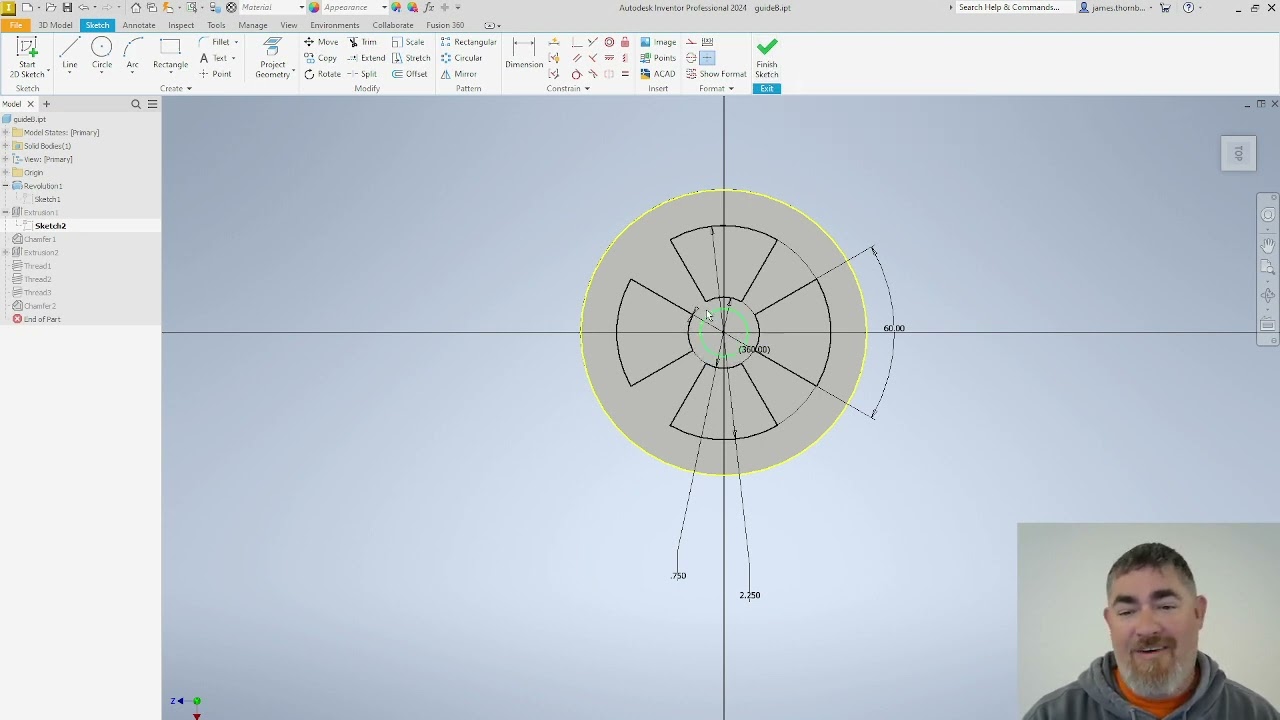Open the Tools tab
The image size is (1280, 720).
[x=216, y=25]
